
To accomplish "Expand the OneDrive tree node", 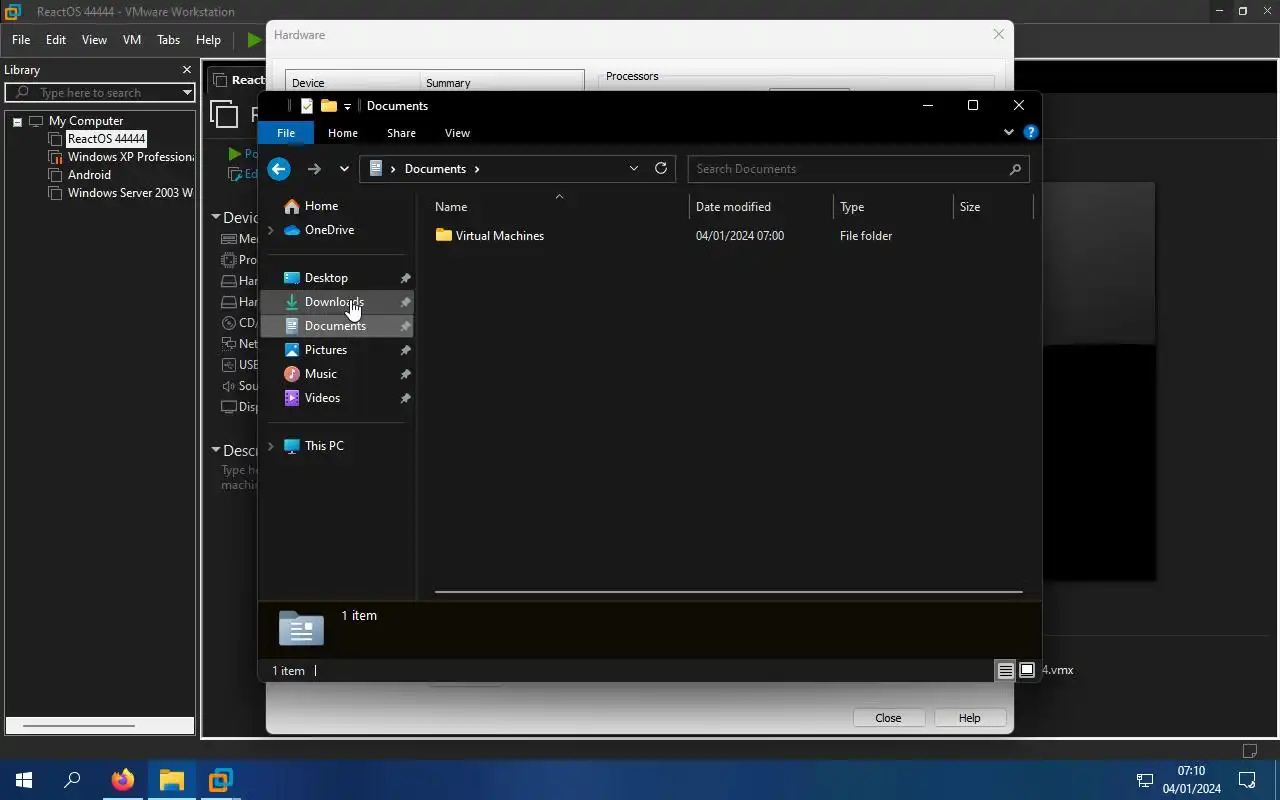I will coord(270,230).
